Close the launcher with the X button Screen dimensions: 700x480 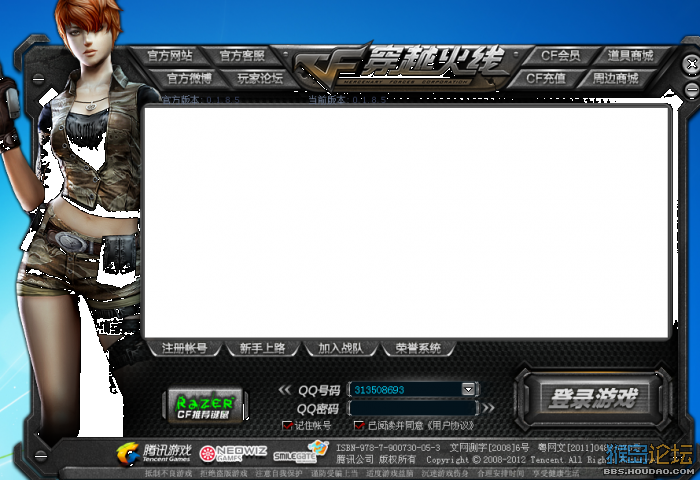[691, 64]
